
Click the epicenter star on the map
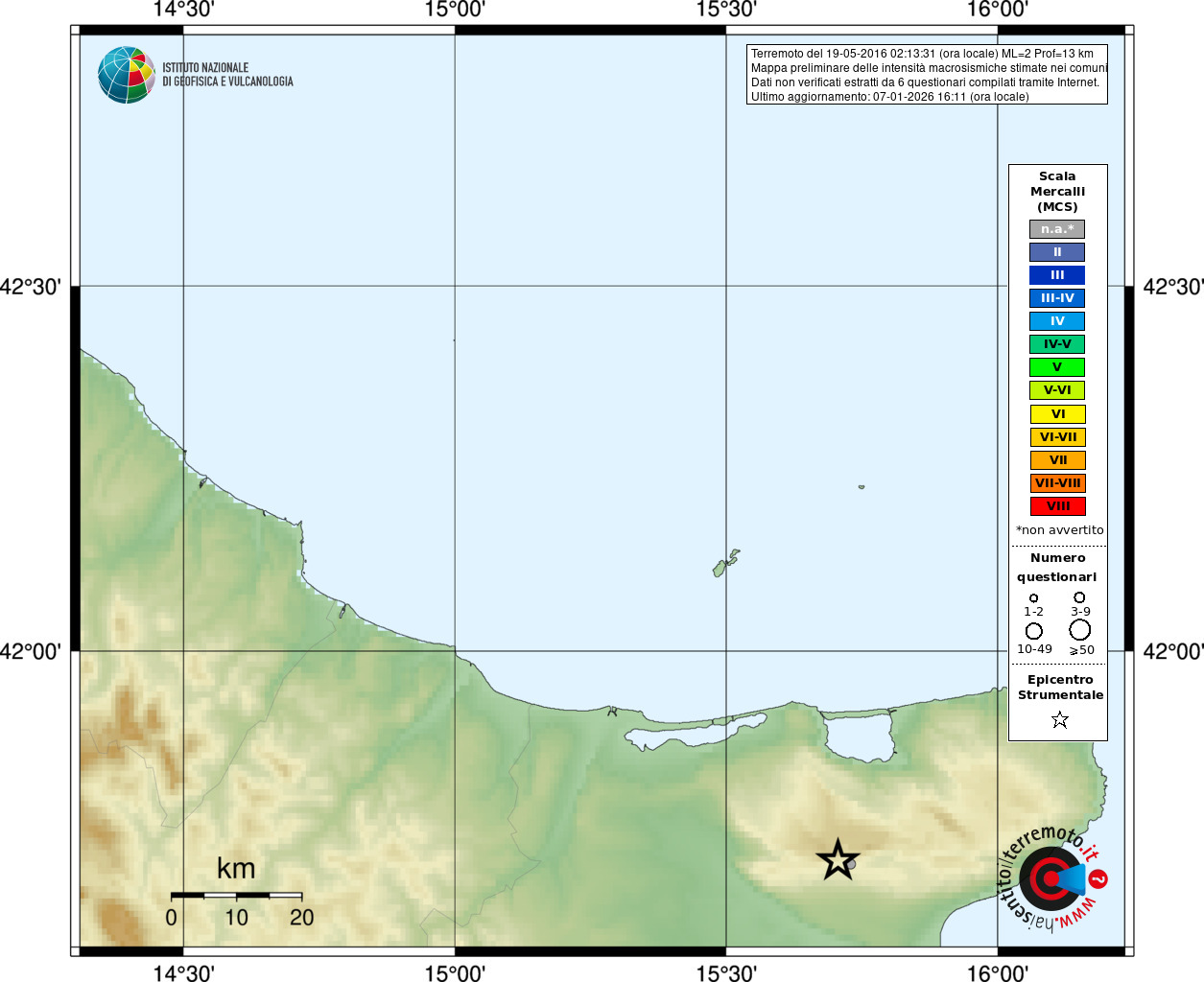(838, 860)
